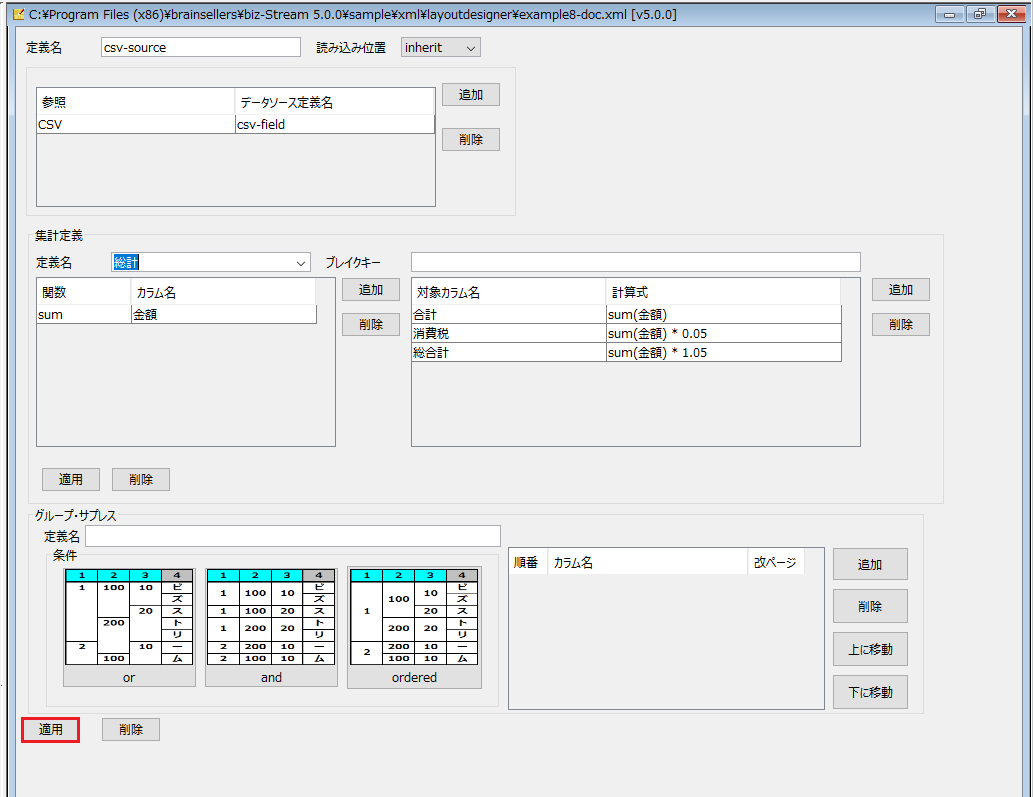Click the 下に移動 button

[870, 692]
